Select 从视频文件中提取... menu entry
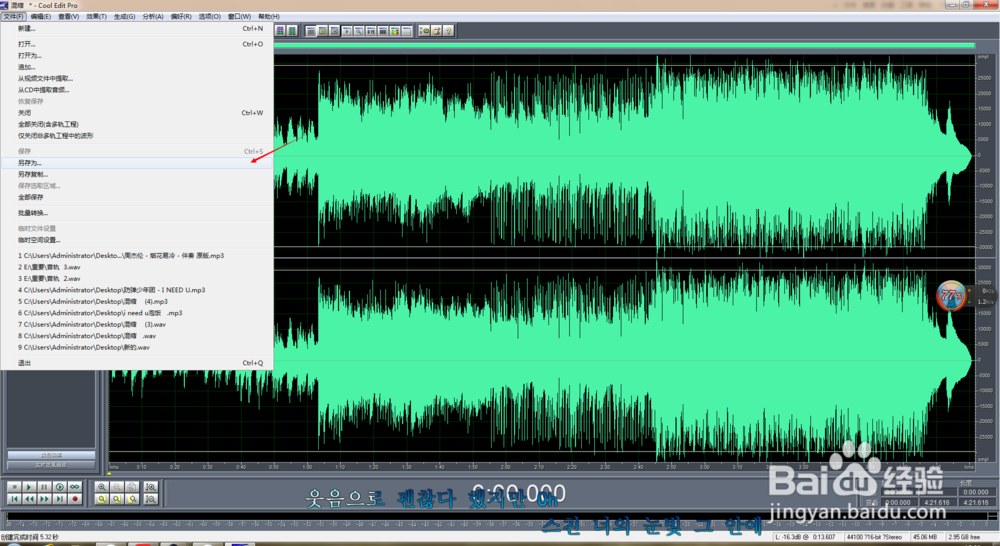The width and height of the screenshot is (1000, 546). [136, 78]
